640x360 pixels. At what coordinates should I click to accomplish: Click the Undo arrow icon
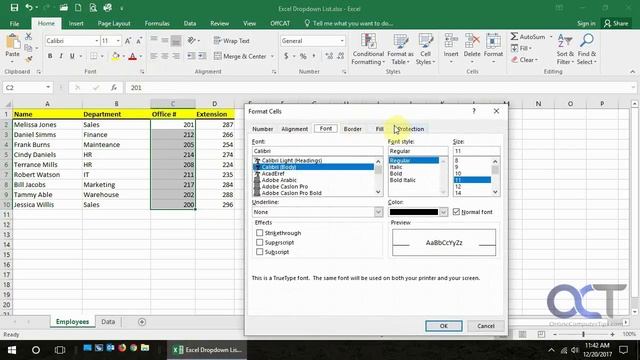pos(29,8)
